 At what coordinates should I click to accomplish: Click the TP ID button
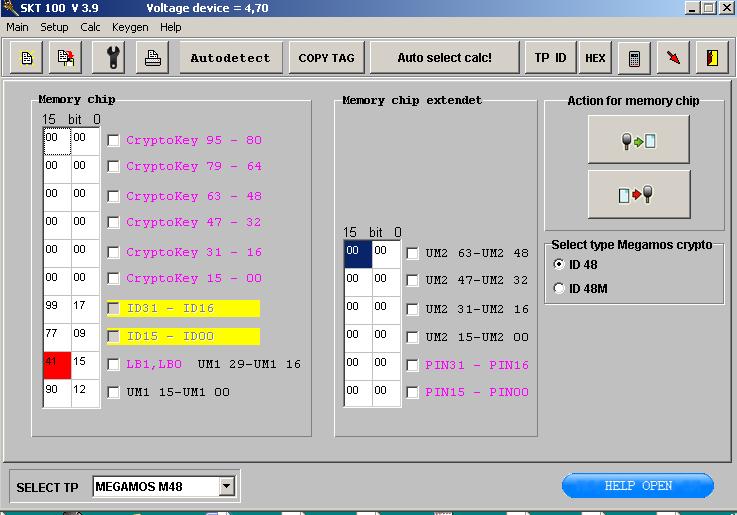[550, 58]
